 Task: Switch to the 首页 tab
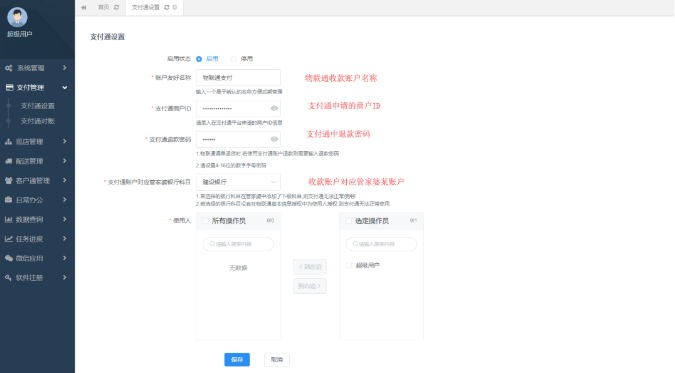[104, 7]
